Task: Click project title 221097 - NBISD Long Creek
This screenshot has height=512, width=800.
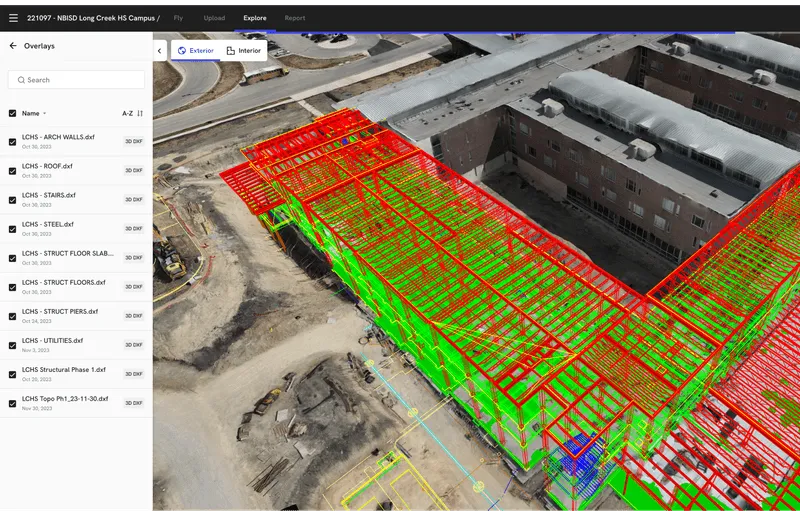Action: point(91,18)
